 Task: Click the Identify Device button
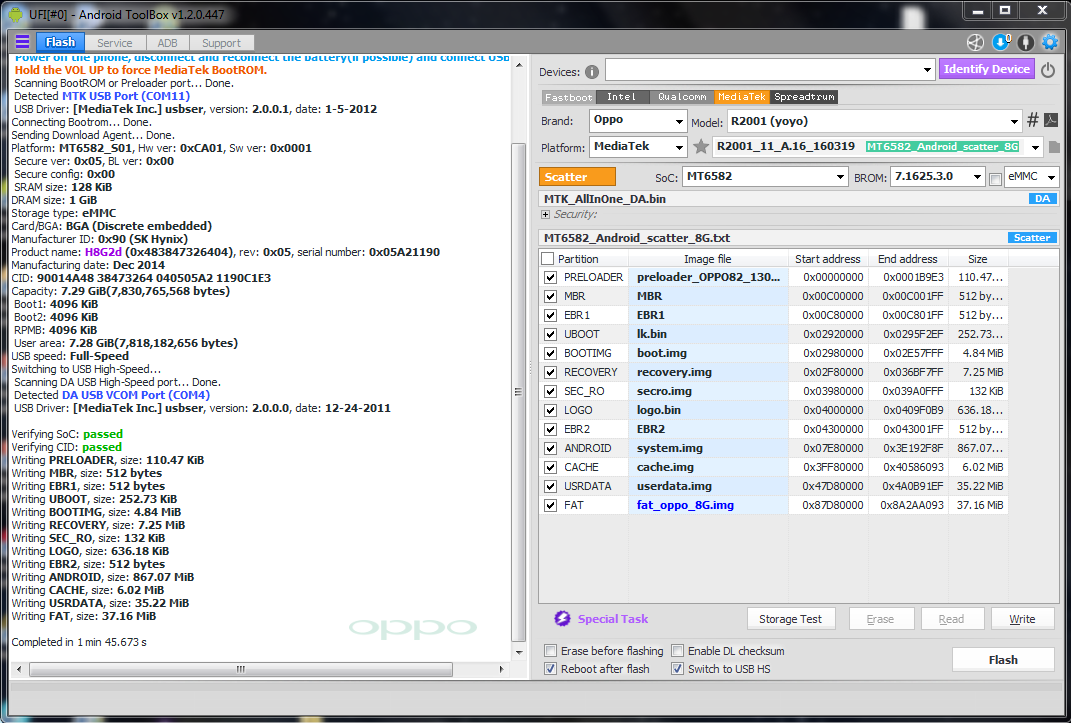[986, 69]
